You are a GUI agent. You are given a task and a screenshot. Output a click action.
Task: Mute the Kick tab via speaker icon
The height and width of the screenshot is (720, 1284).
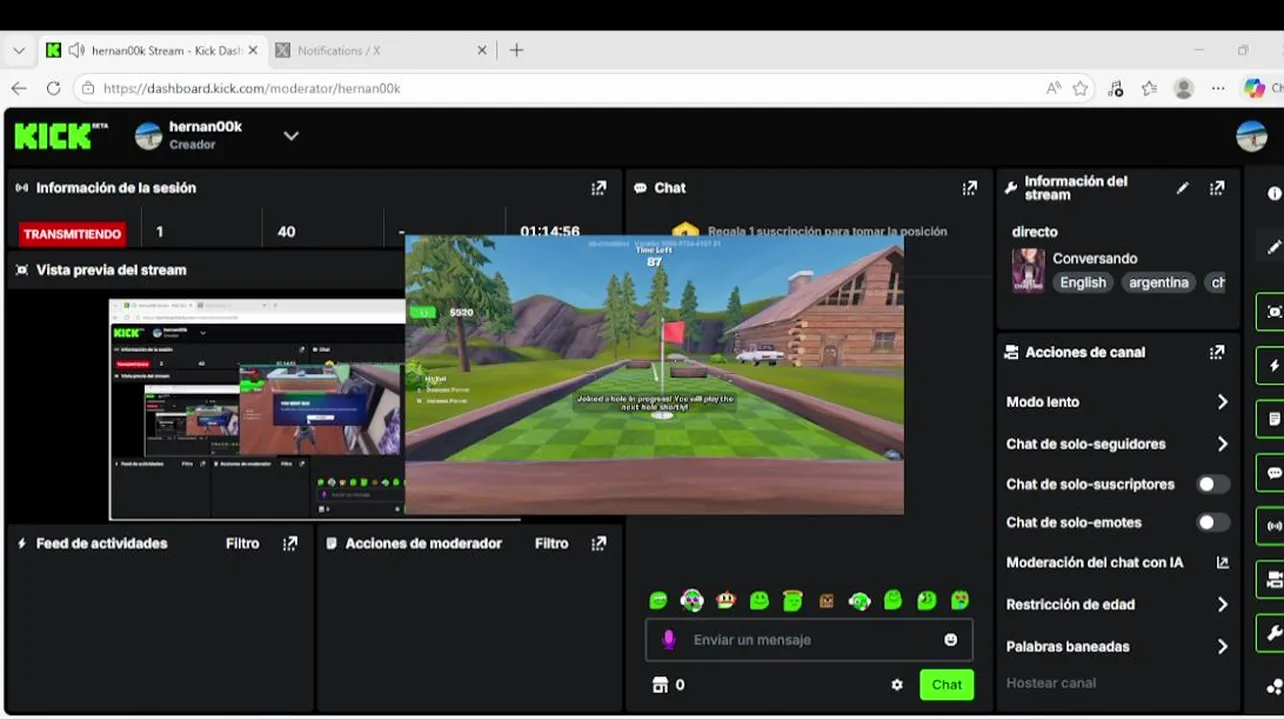tap(76, 50)
